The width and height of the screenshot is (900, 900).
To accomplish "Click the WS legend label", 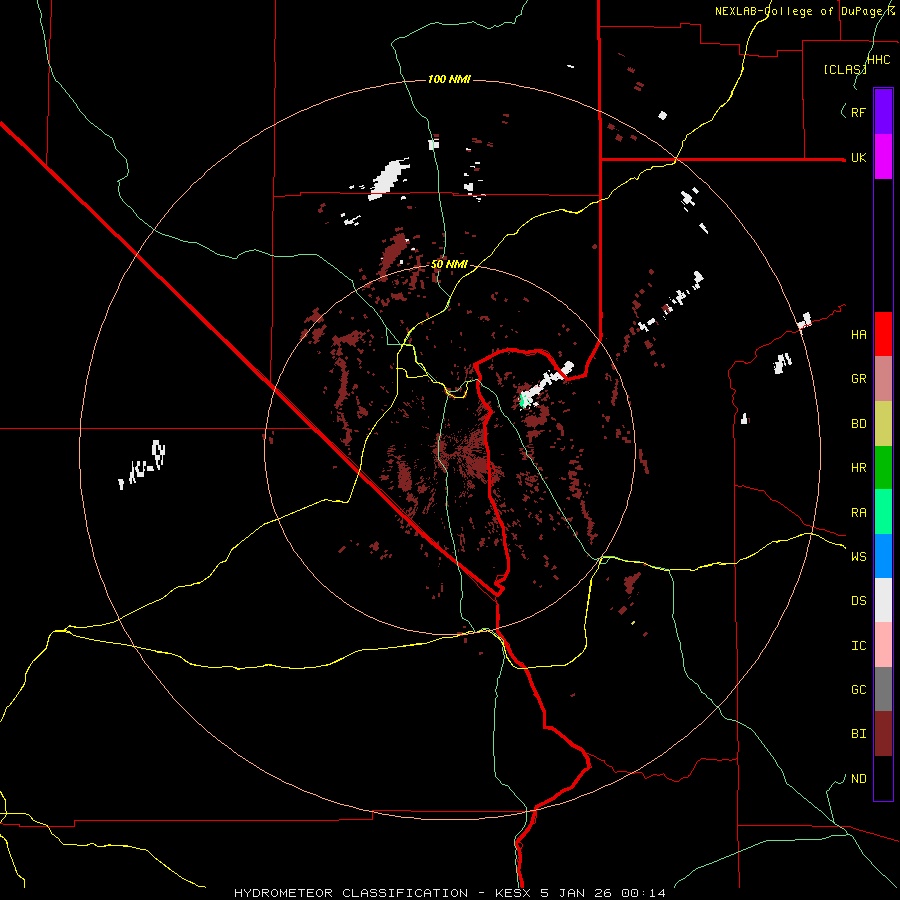I will pos(858,557).
